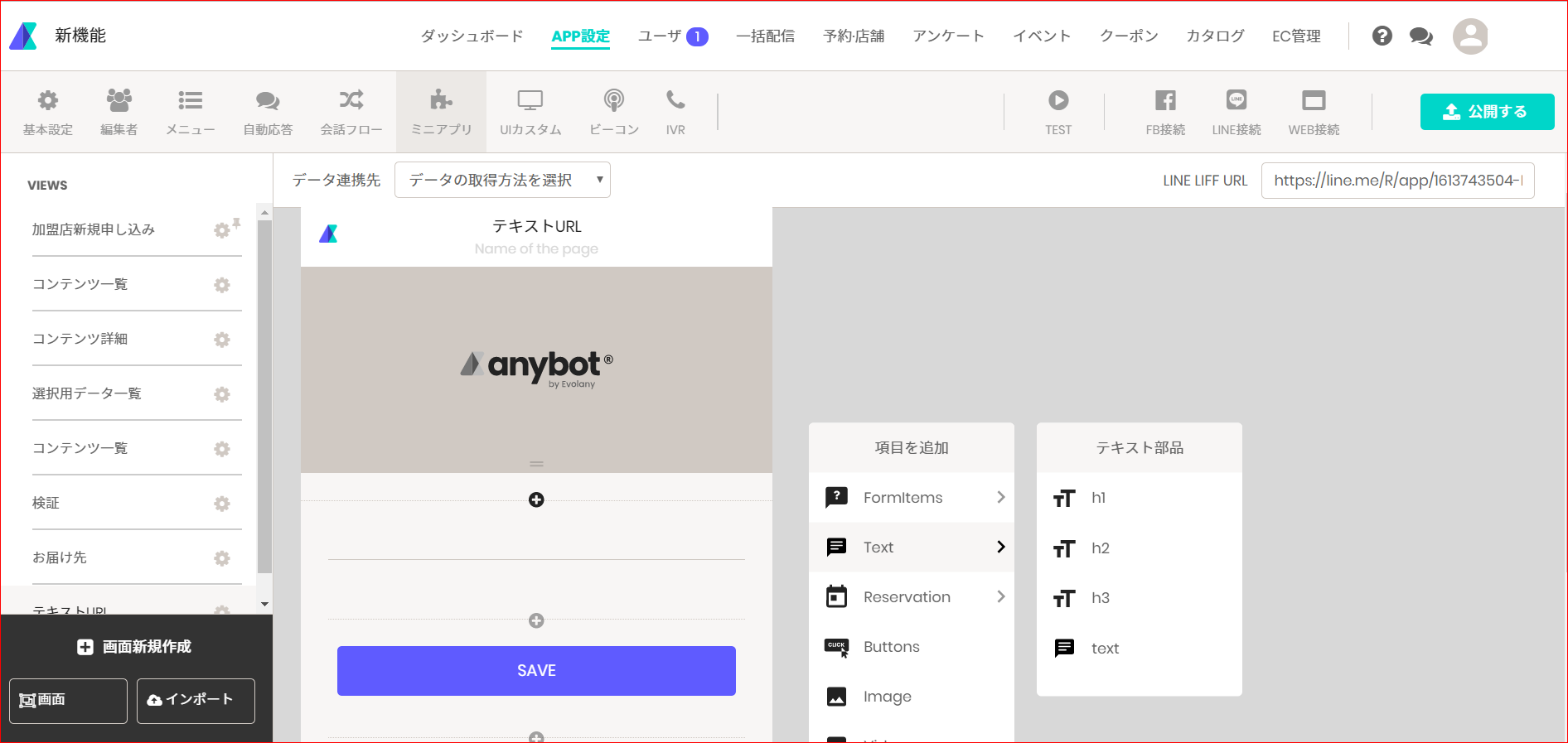Select 選択用データ一覧 view

[87, 393]
